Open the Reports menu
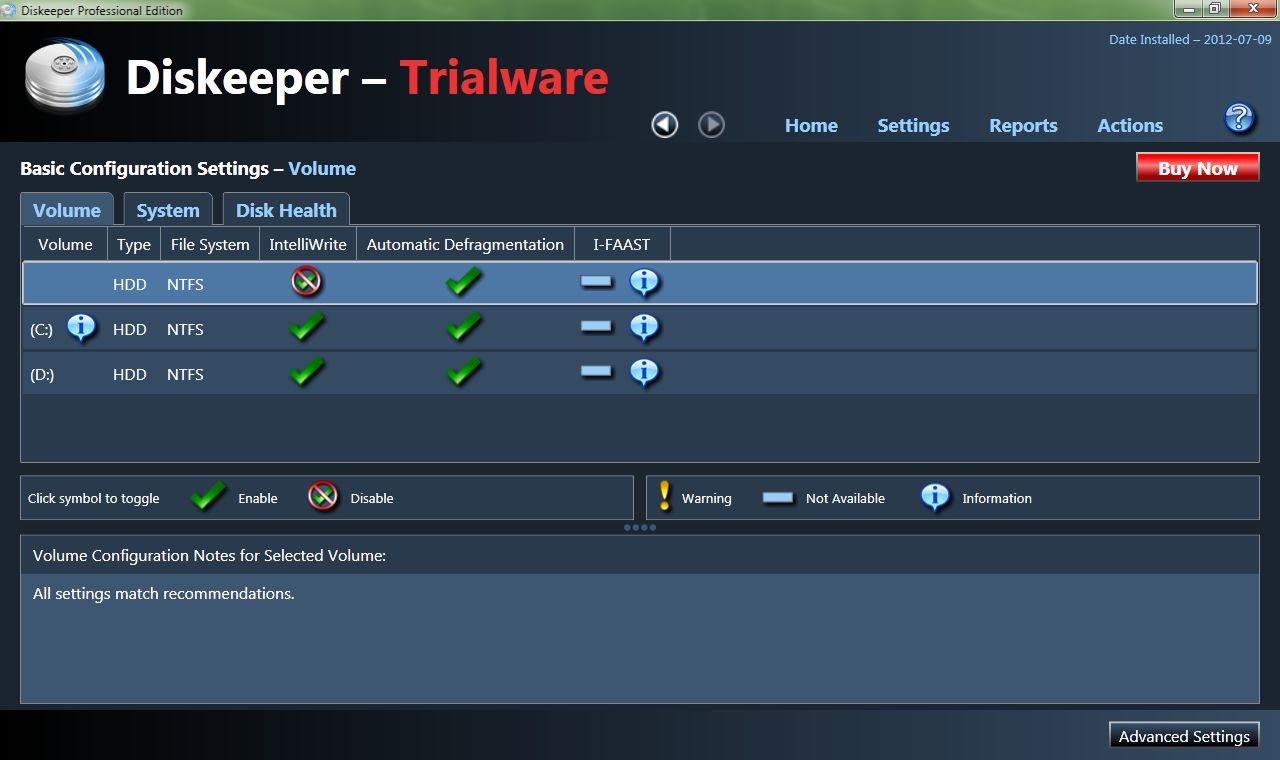 coord(1023,126)
